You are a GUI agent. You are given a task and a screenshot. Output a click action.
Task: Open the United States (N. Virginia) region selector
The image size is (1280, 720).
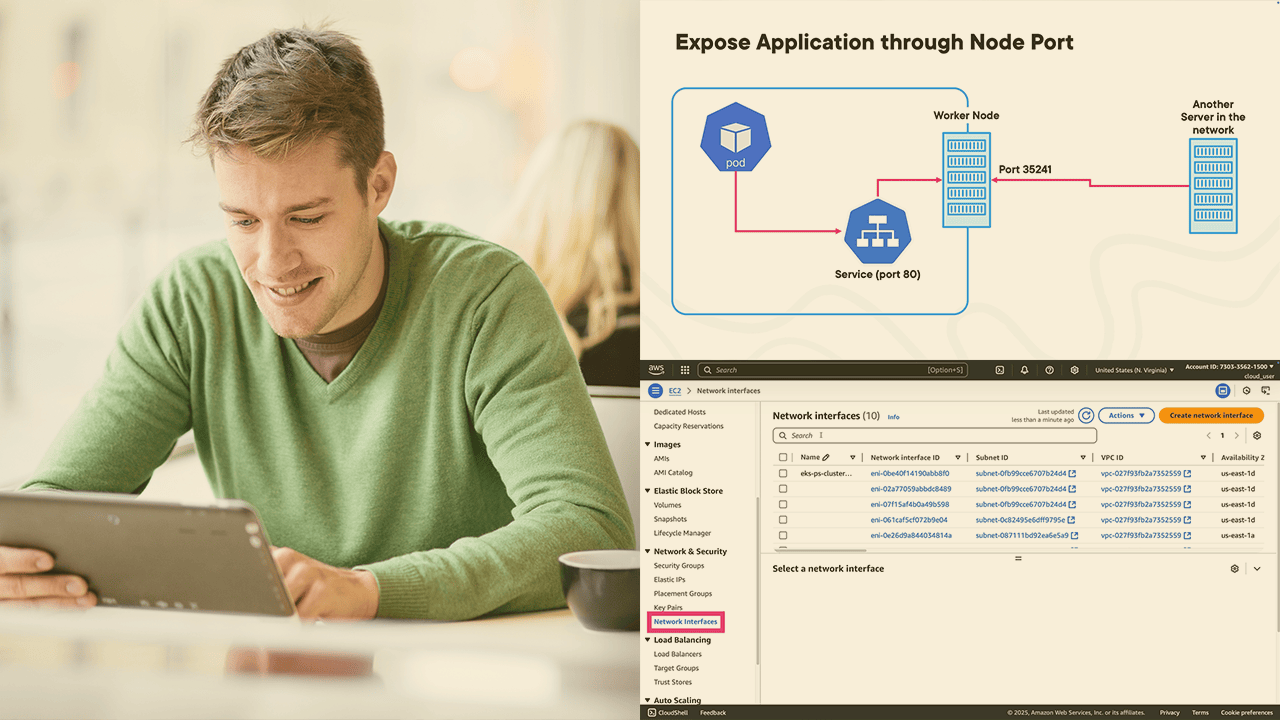point(1134,370)
